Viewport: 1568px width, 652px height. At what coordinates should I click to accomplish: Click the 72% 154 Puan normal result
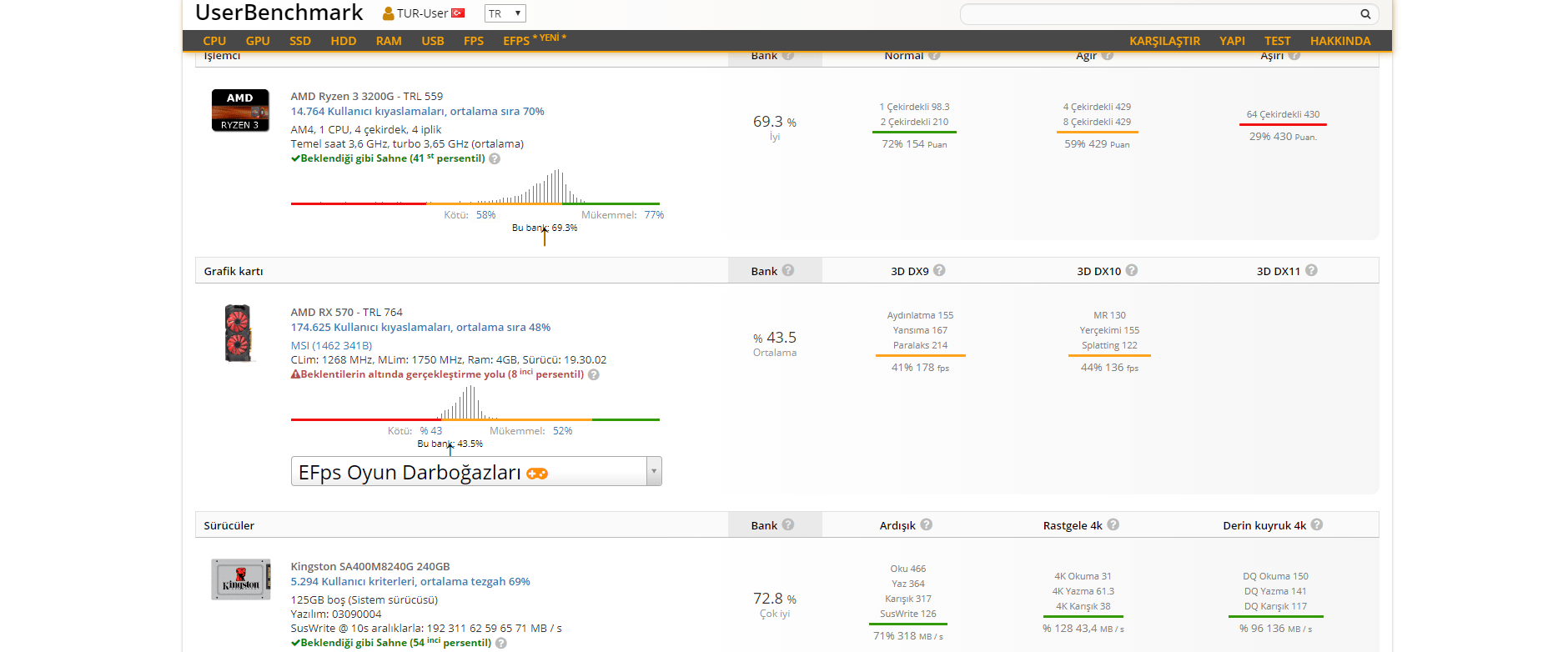tap(914, 144)
